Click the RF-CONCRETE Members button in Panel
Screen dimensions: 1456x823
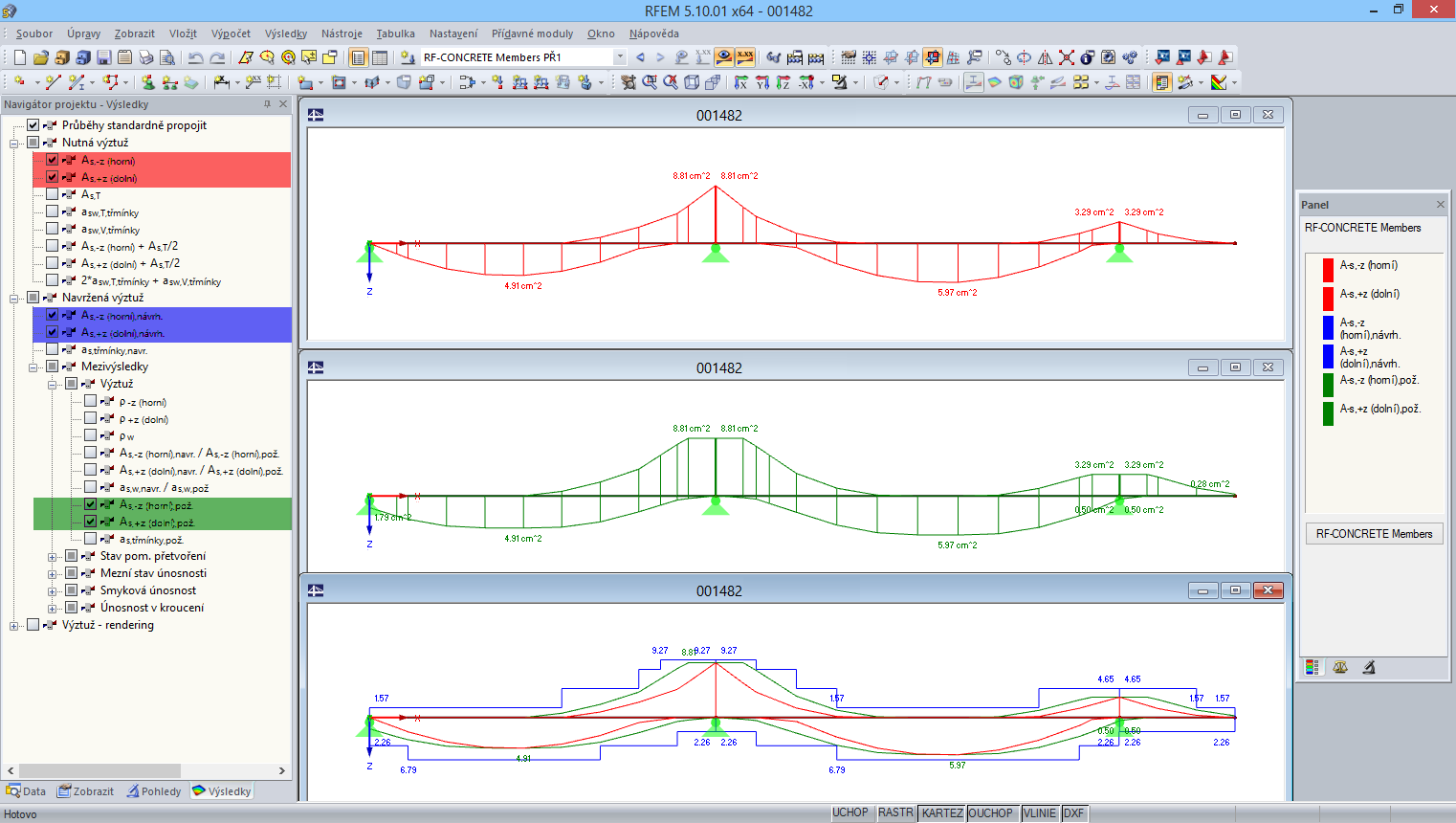pos(1374,534)
